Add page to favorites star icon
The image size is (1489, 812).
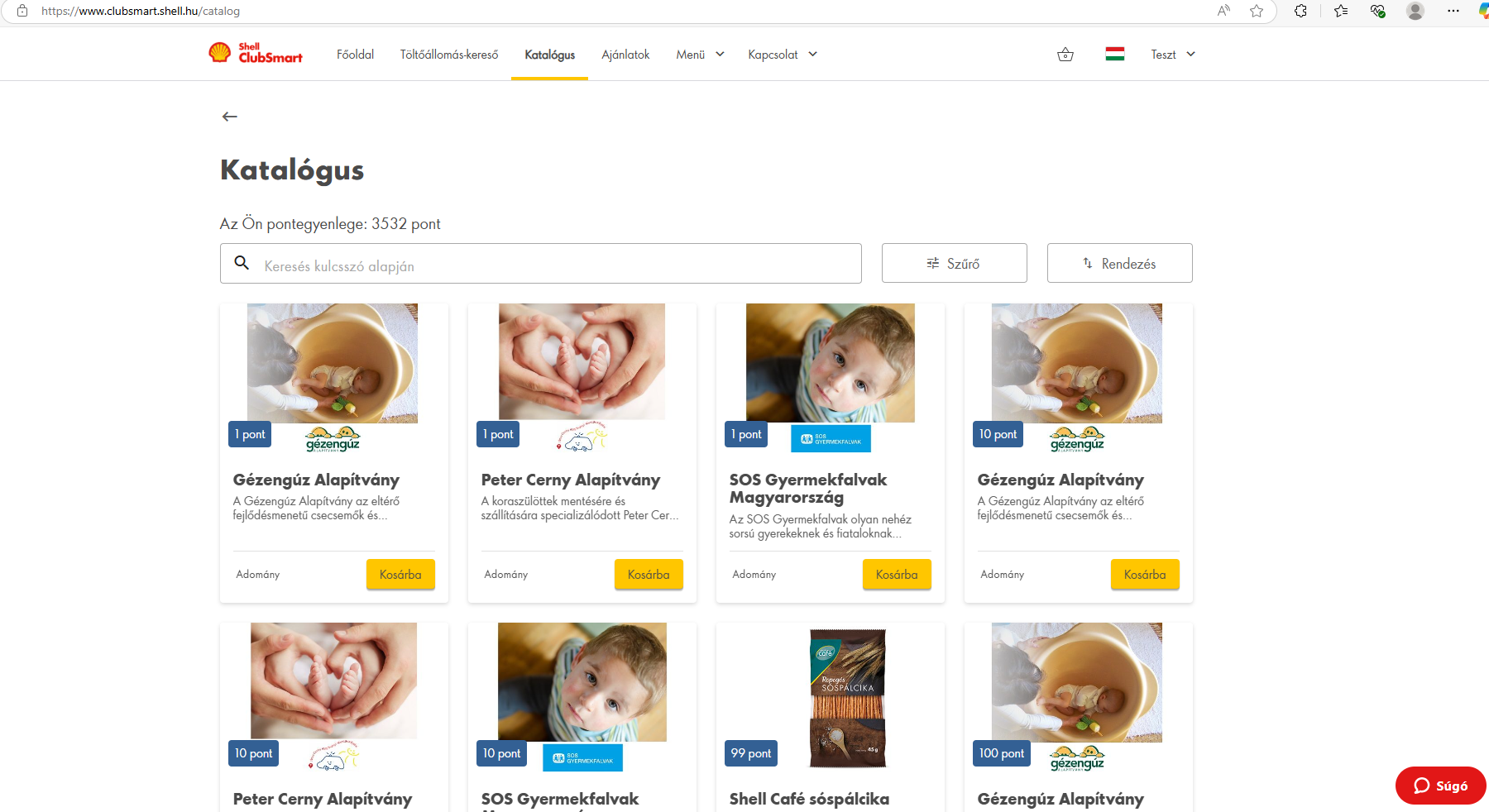click(x=1257, y=11)
